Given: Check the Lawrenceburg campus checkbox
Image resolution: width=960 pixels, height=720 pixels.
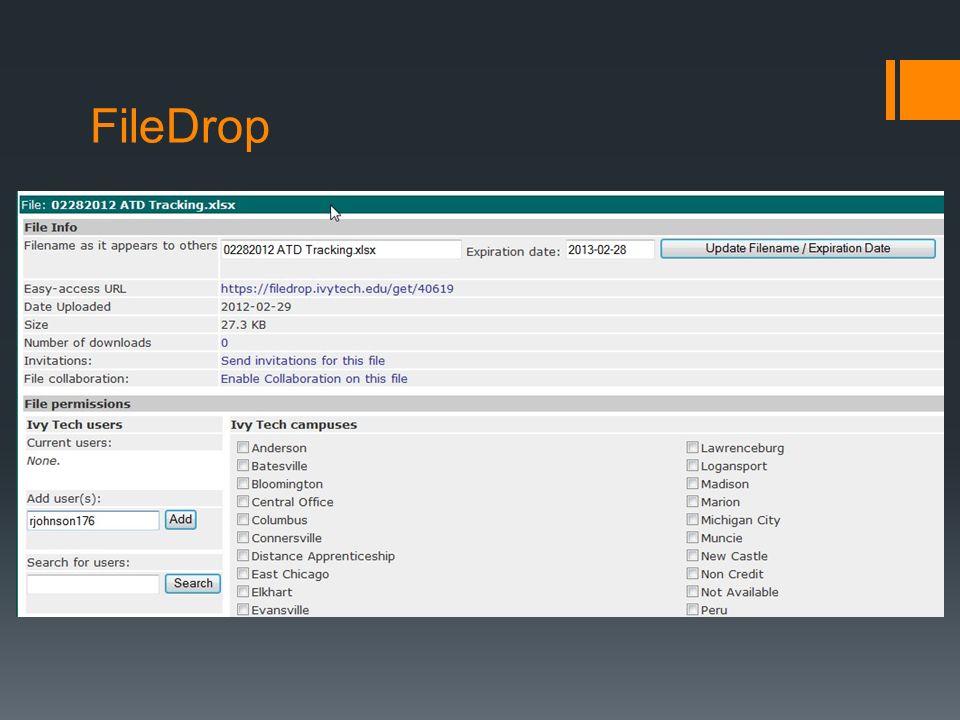Looking at the screenshot, I should click(x=692, y=448).
